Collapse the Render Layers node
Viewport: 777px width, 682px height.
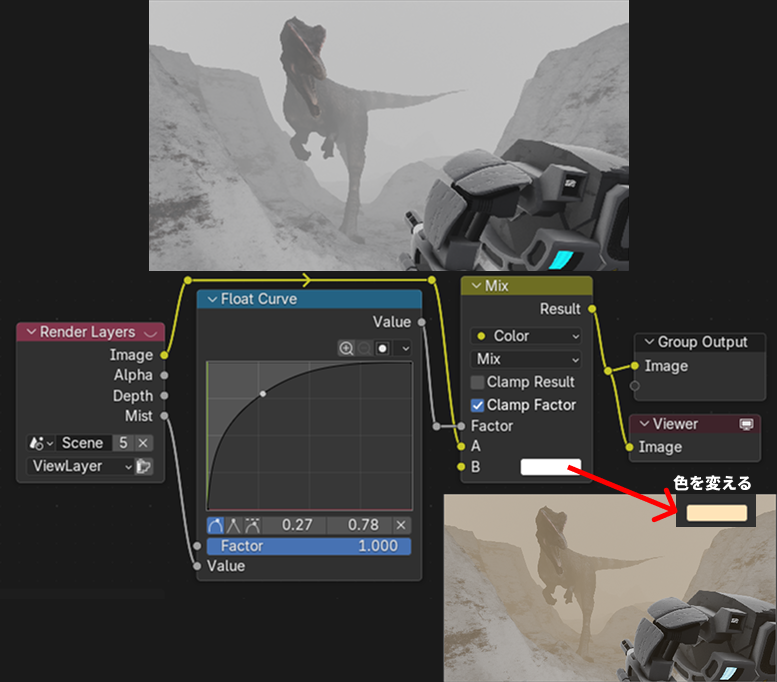tap(31, 332)
